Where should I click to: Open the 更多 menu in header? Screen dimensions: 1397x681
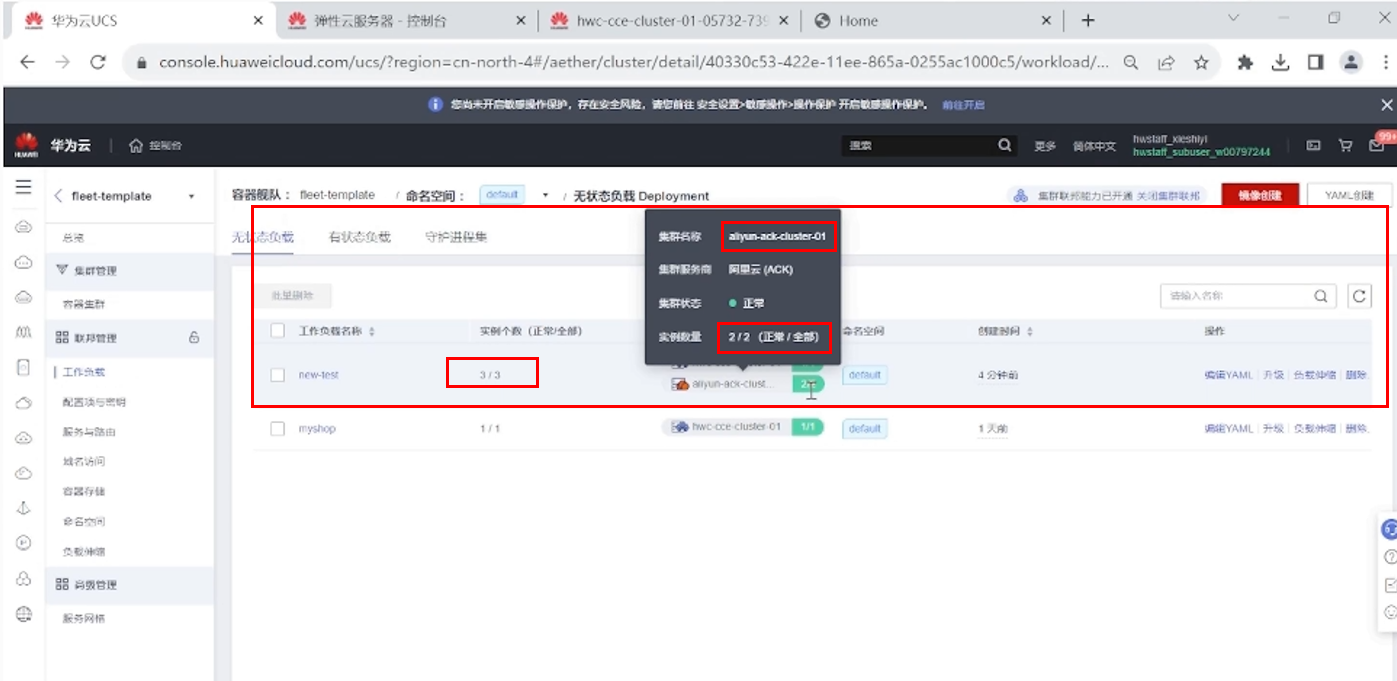[x=1045, y=146]
